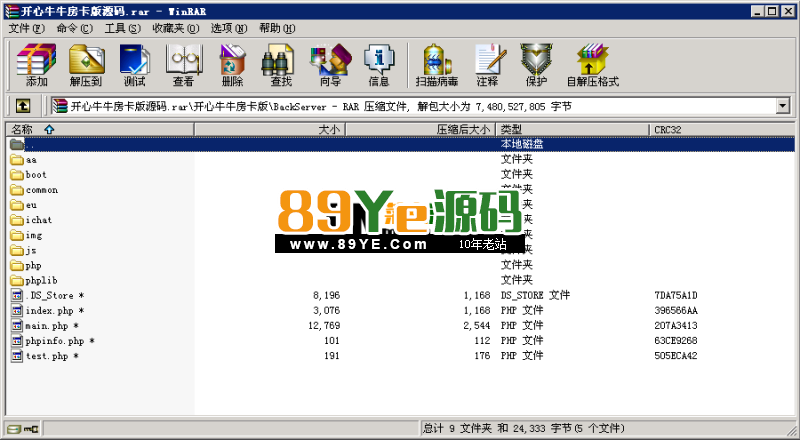Select the boot folder
Screen dimensions: 800x440
(x=29, y=175)
